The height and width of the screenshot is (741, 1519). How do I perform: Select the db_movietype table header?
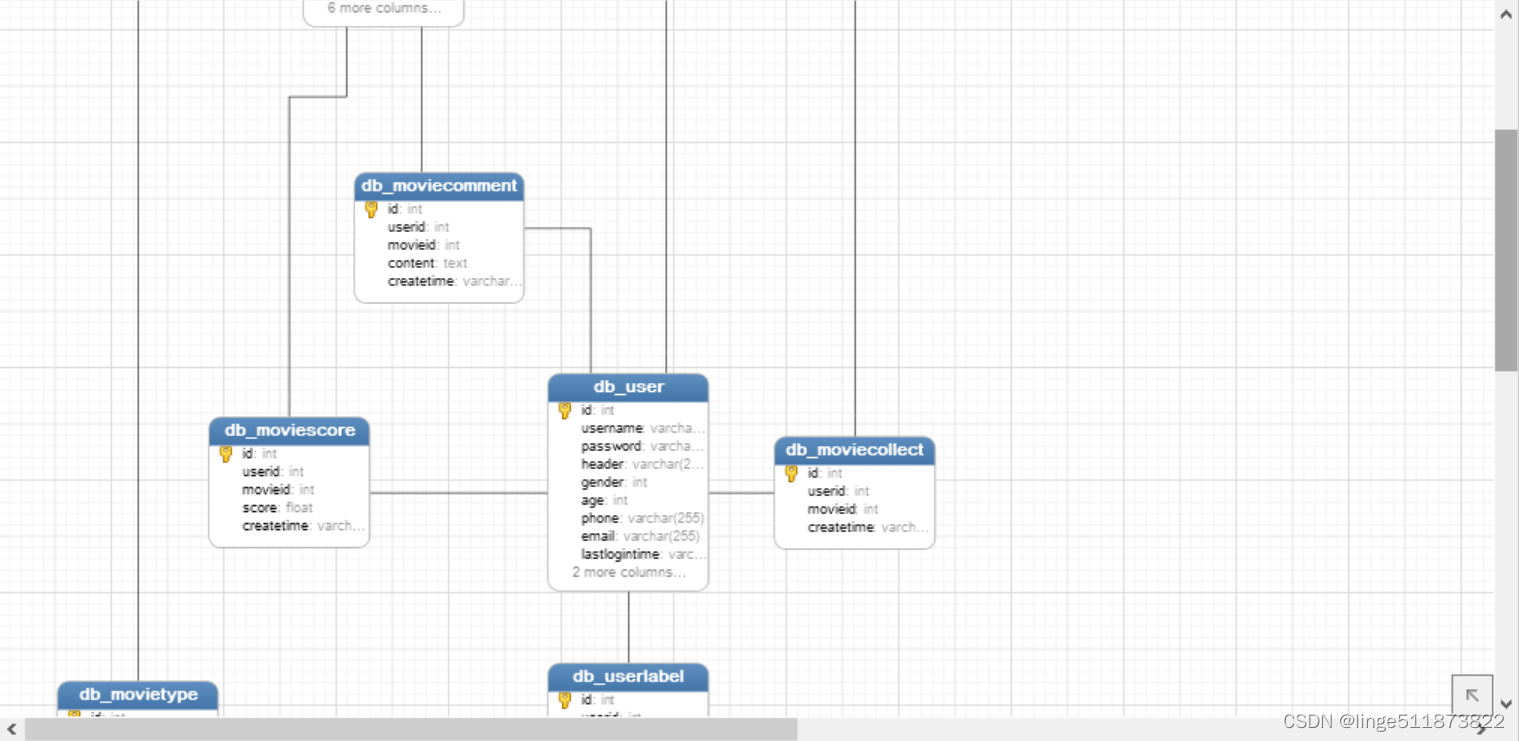pyautogui.click(x=138, y=695)
